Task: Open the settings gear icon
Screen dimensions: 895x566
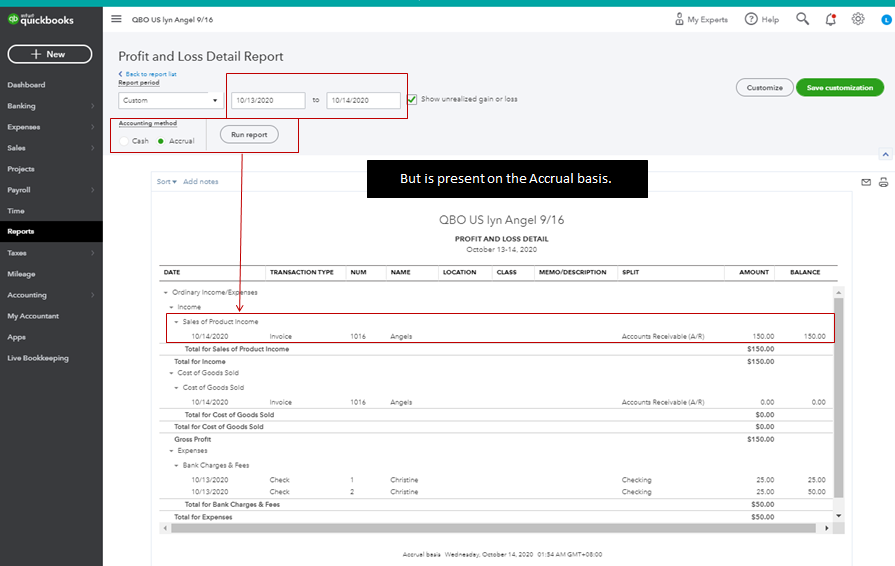Action: click(858, 19)
